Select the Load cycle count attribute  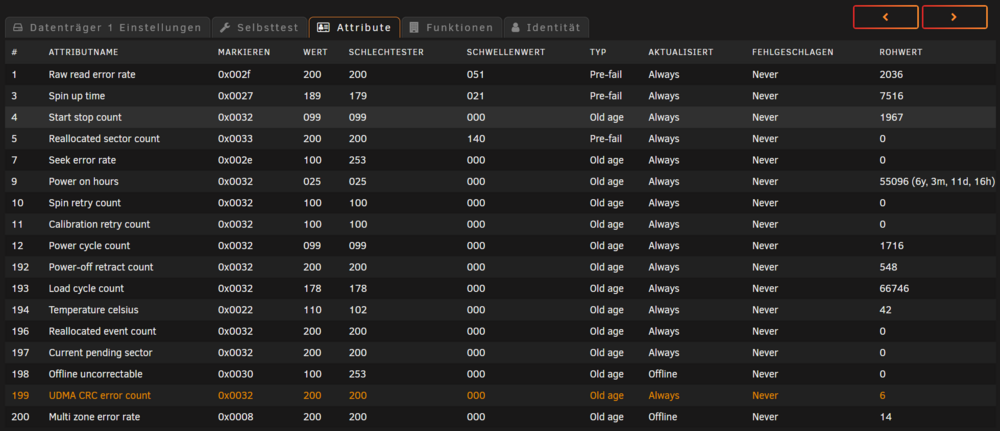[500, 288]
